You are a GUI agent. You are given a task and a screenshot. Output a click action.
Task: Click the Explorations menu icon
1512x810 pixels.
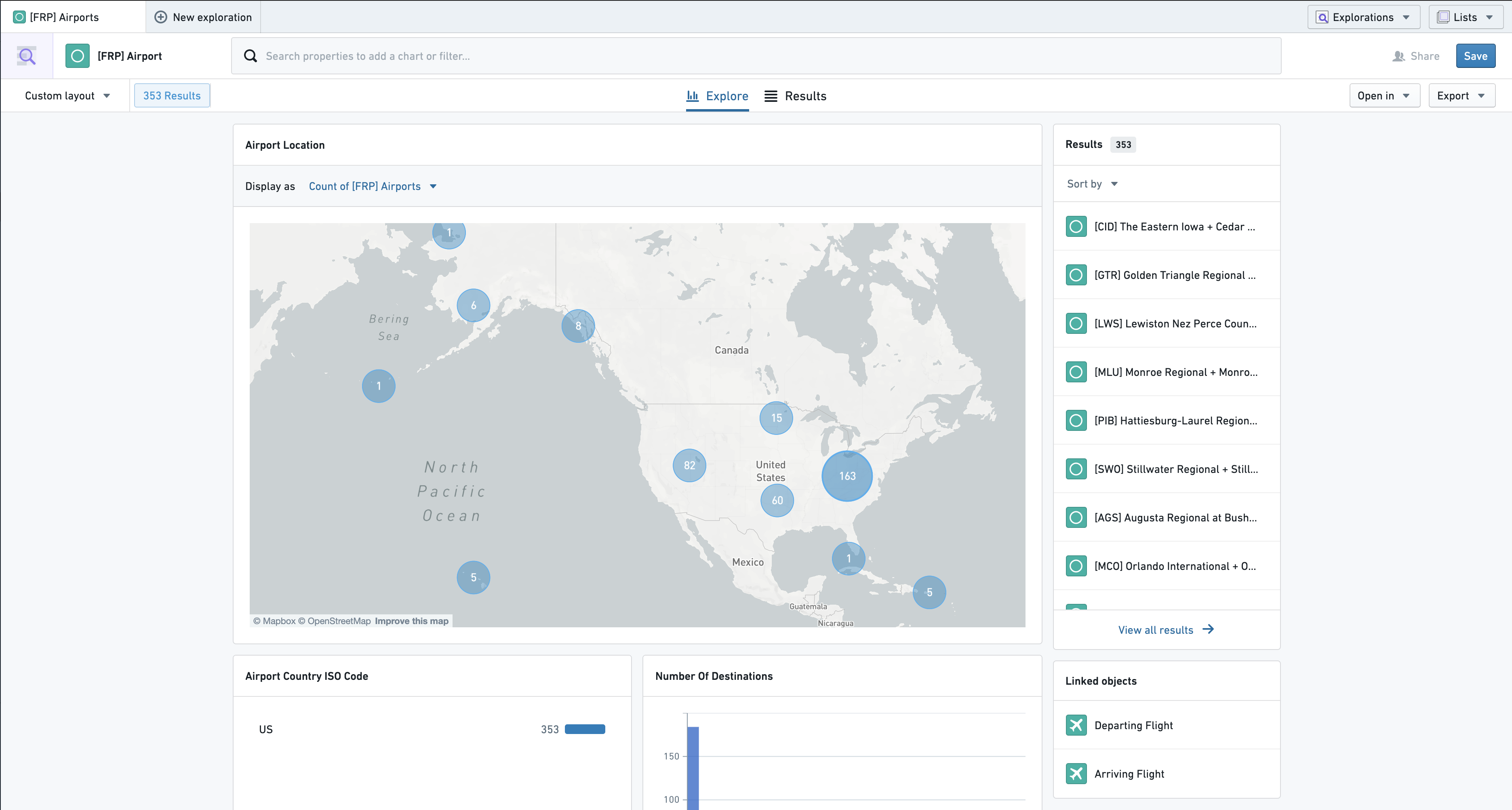click(1322, 16)
